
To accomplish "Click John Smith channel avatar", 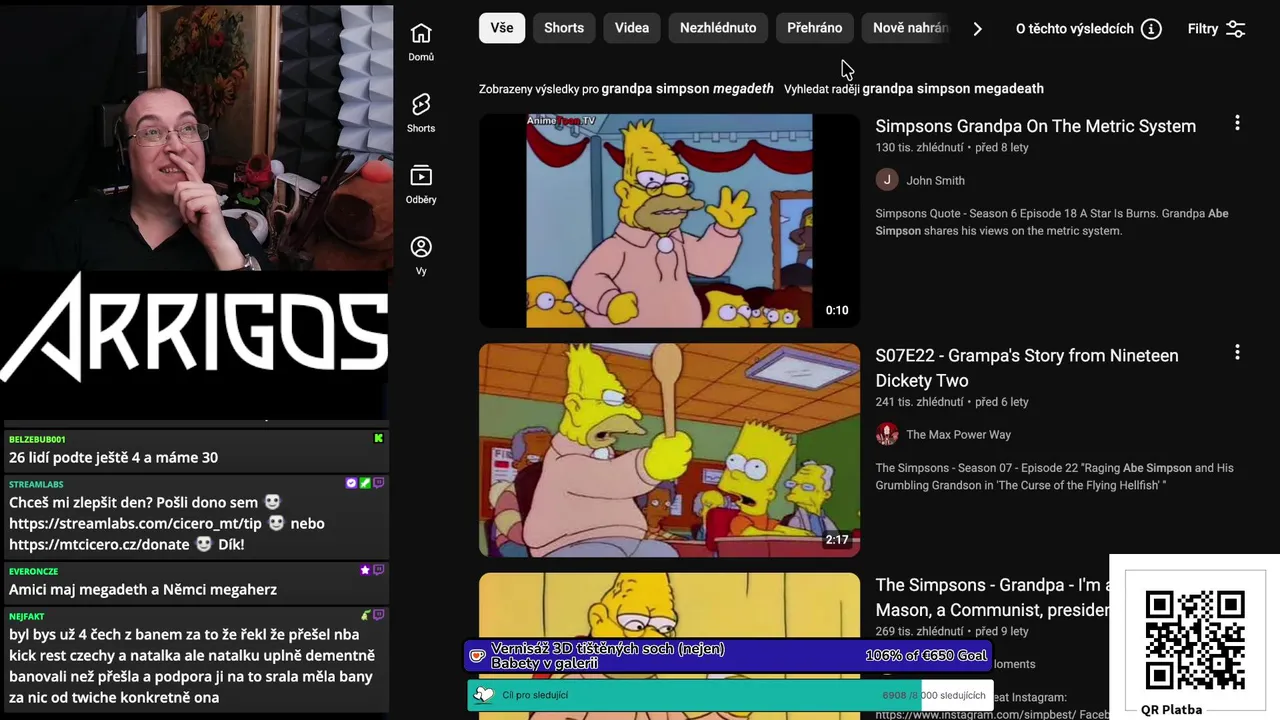I will 887,180.
